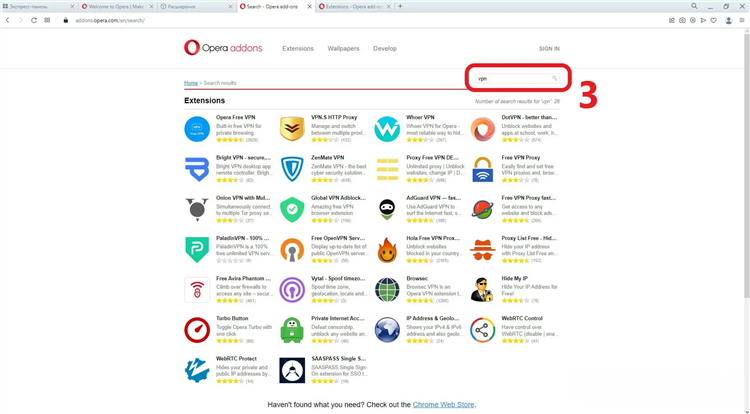
Task: Open the Hola Free VPN flame icon
Action: pyautogui.click(x=387, y=250)
